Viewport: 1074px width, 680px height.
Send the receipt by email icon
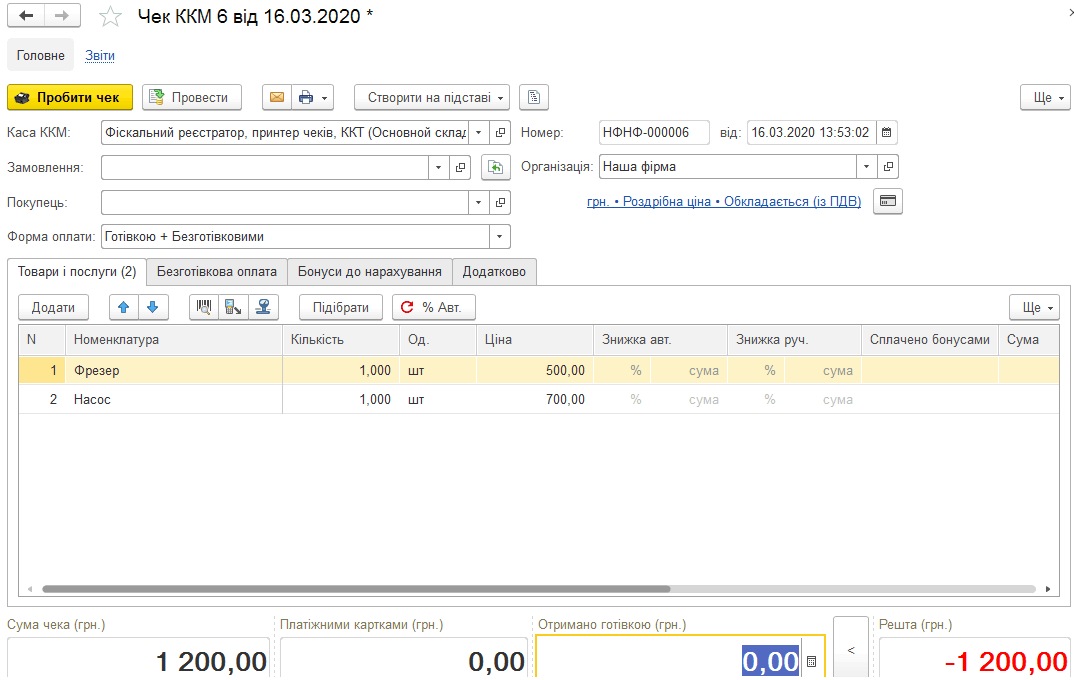[277, 97]
